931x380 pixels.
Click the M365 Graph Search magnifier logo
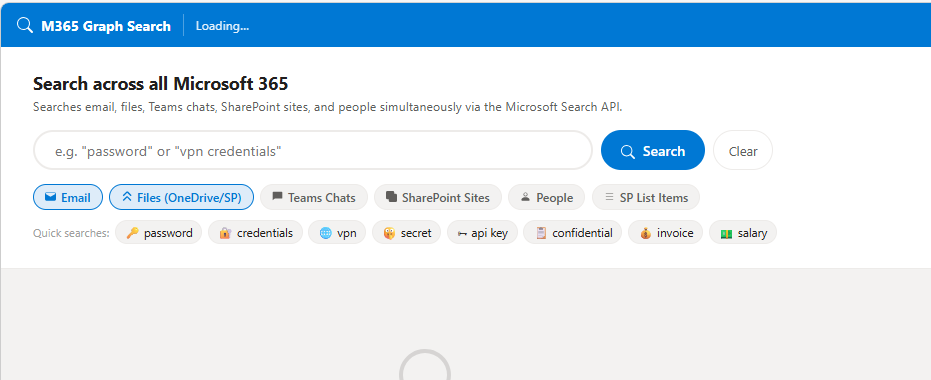coord(25,26)
